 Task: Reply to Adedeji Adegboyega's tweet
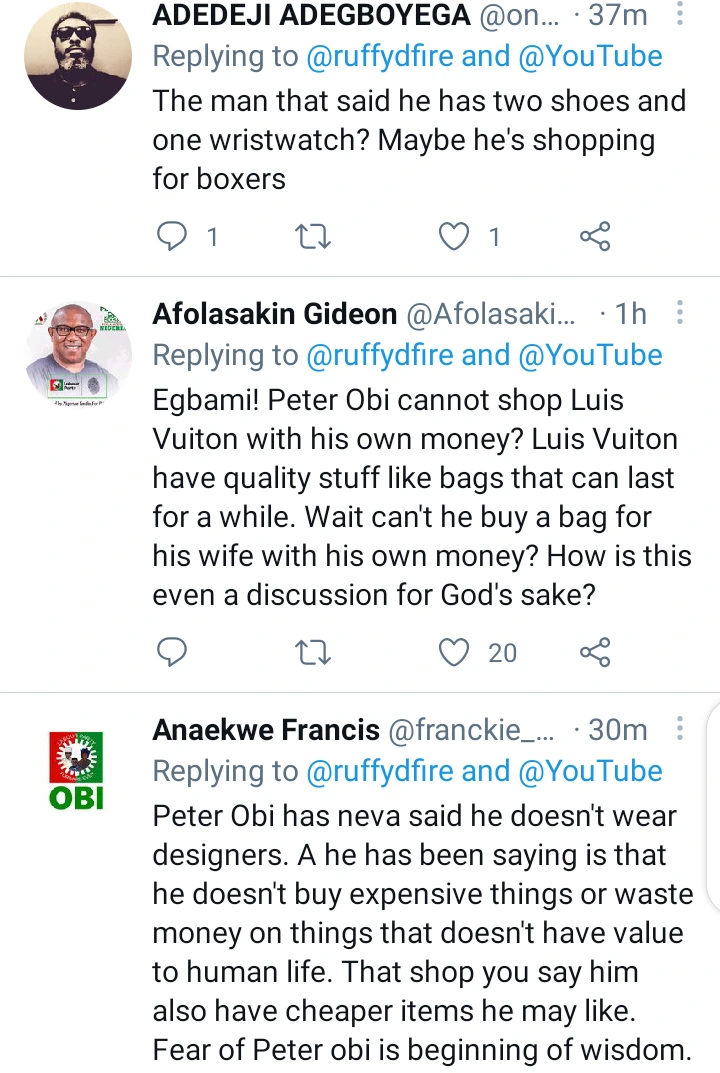tap(173, 236)
